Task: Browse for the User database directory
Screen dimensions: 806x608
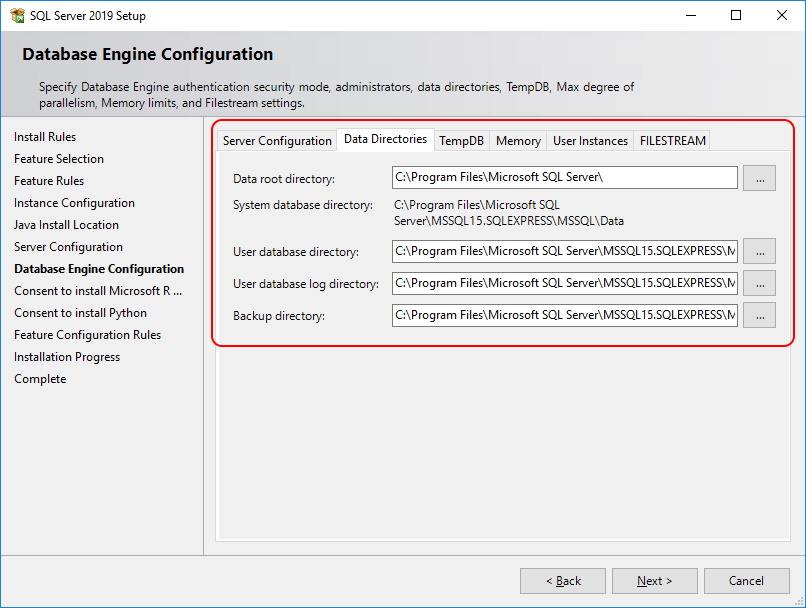Action: point(759,251)
